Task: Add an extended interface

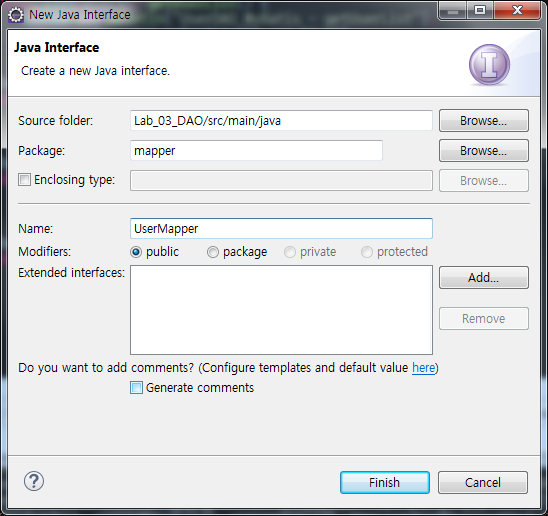Action: [484, 278]
